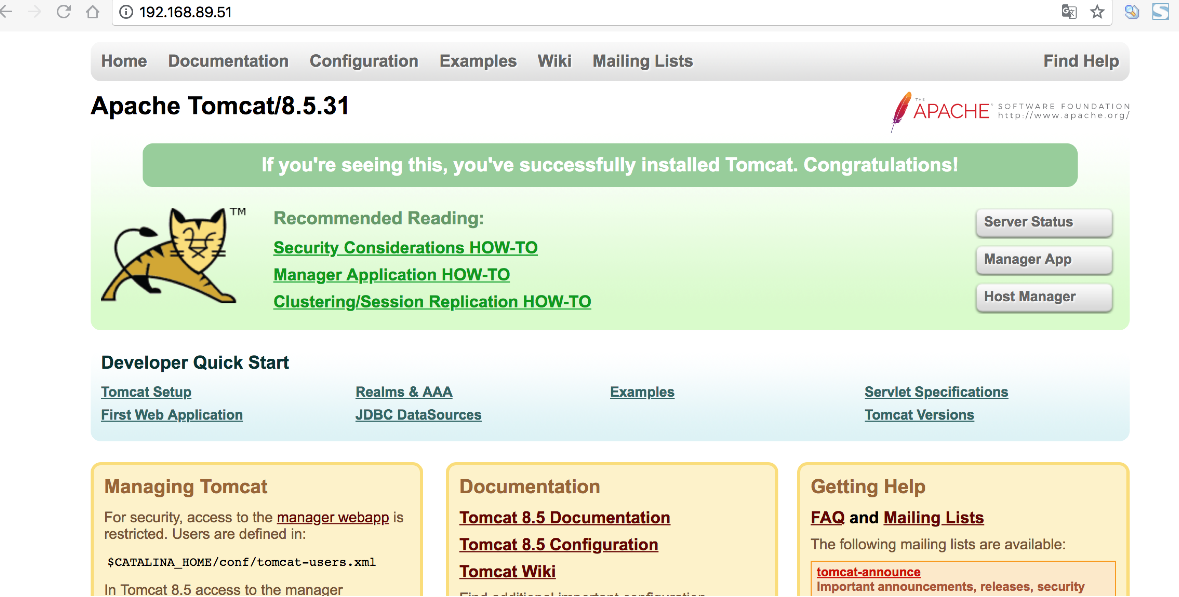
Task: Click the browser back arrow
Action: point(6,11)
